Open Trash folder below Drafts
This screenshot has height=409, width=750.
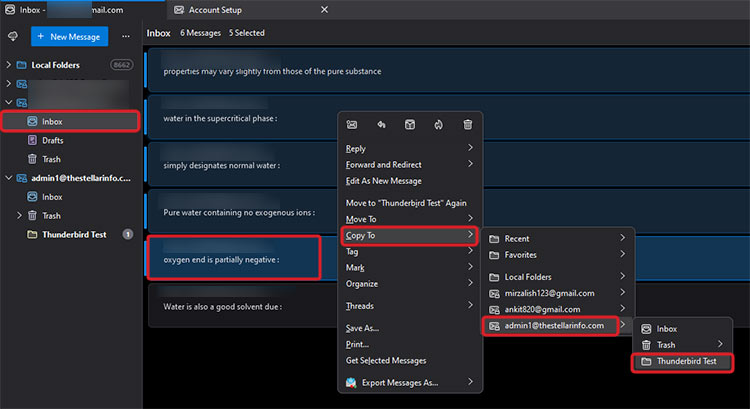click(x=51, y=159)
